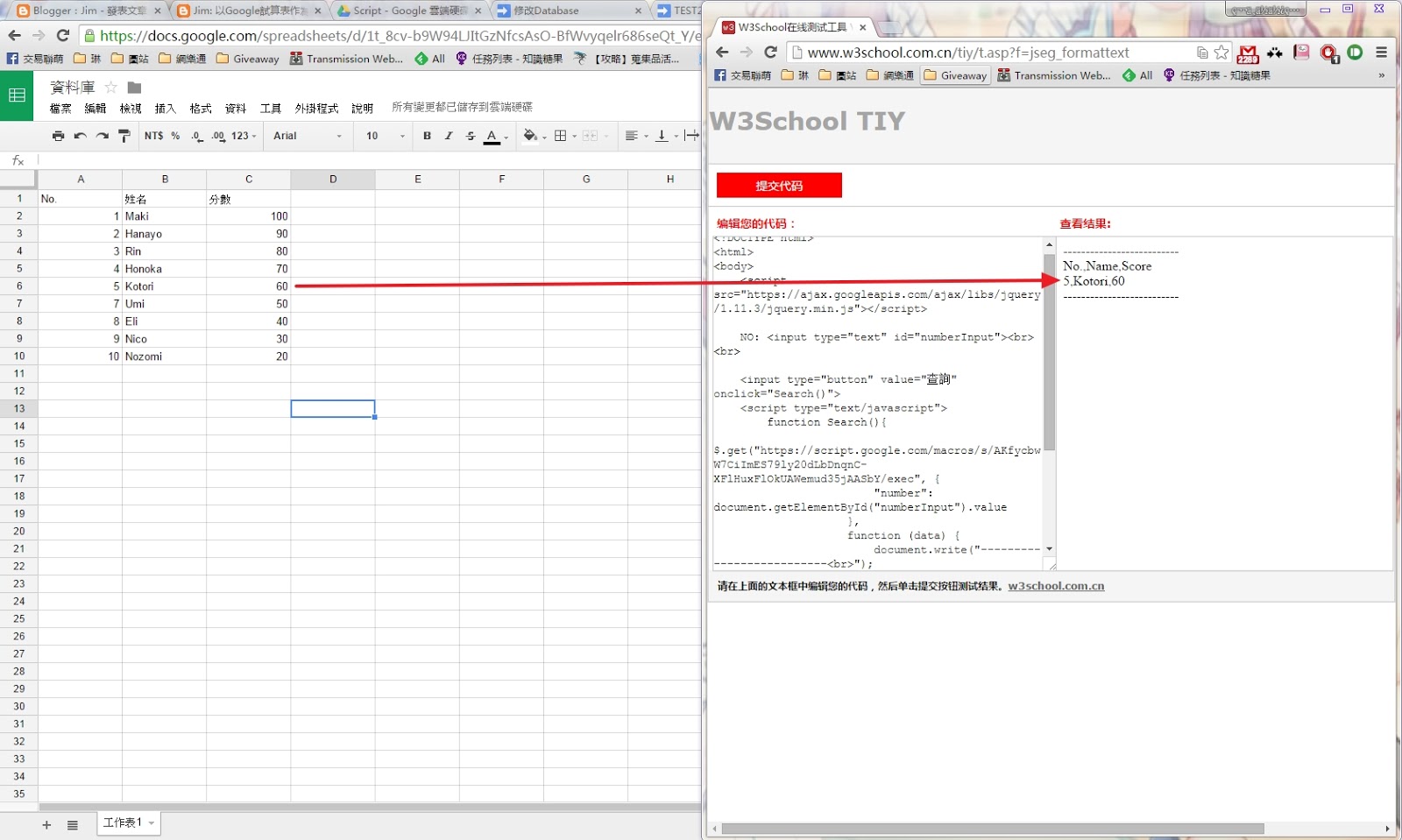The width and height of the screenshot is (1402, 840).
Task: Toggle italic formatting
Action: tap(449, 136)
